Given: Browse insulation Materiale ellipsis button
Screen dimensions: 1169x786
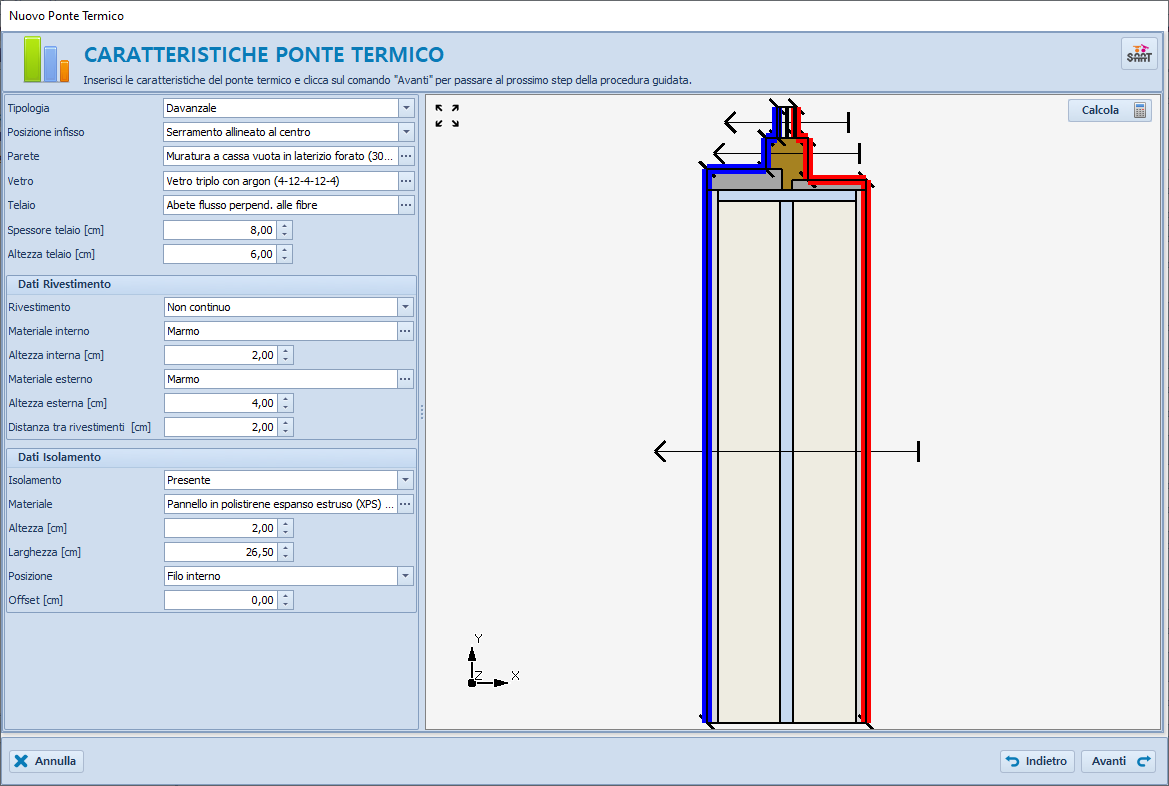Looking at the screenshot, I should 406,505.
